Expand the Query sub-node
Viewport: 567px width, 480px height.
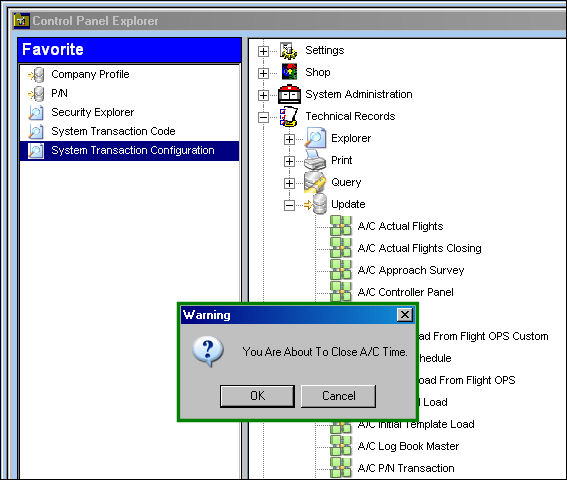[x=289, y=183]
